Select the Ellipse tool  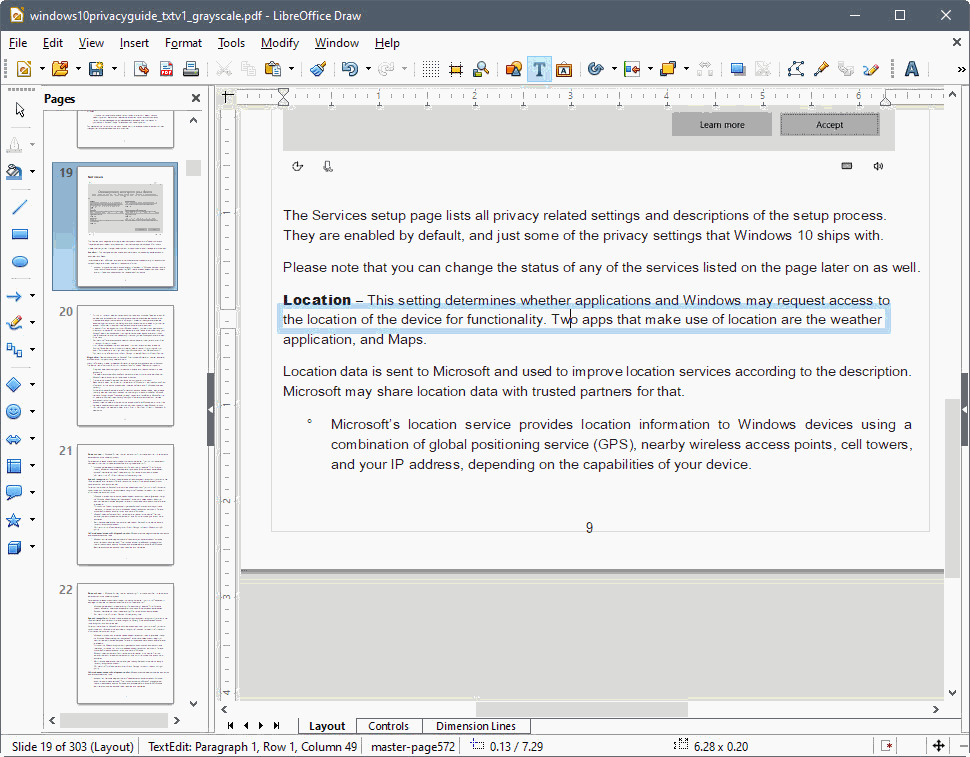(x=20, y=261)
